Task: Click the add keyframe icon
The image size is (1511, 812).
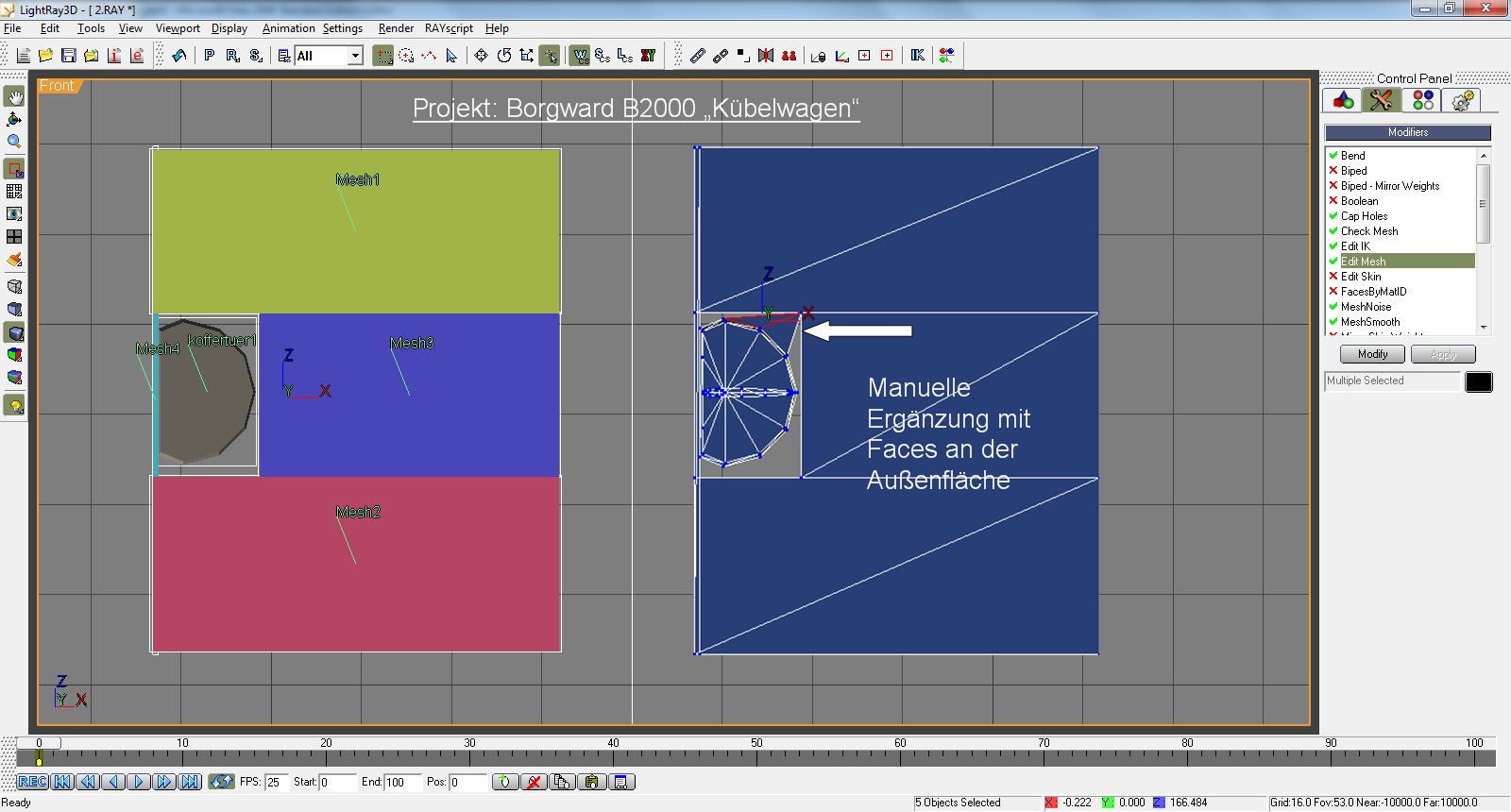Action: pos(505,782)
